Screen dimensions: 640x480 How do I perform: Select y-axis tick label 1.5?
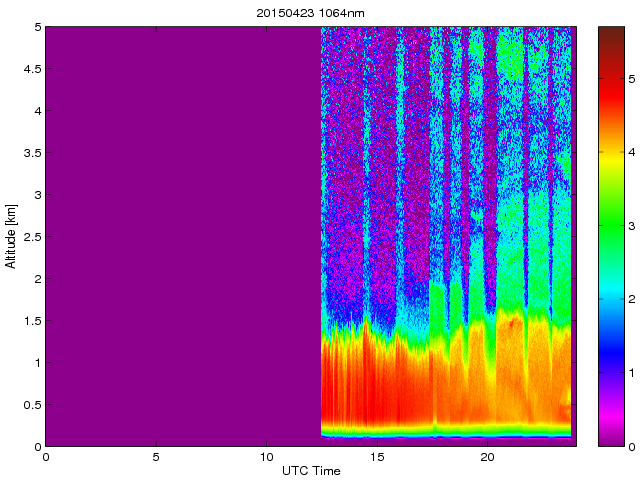(30, 321)
